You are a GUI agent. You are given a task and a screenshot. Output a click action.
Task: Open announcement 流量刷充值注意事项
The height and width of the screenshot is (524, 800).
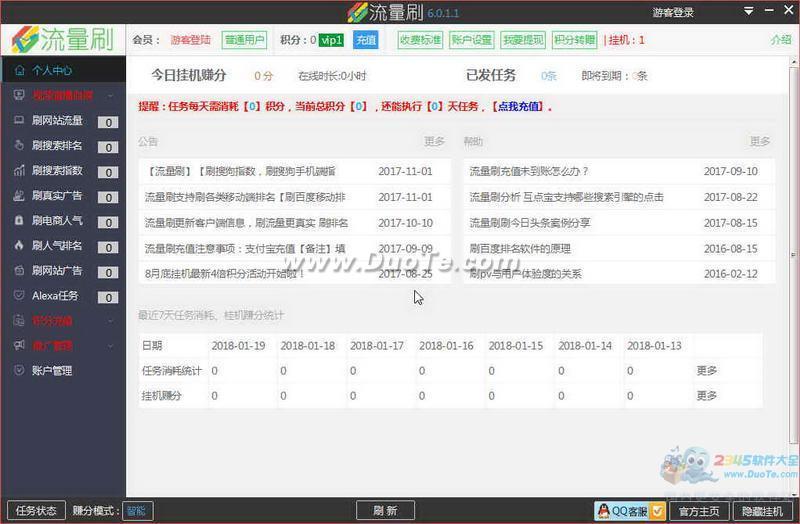click(245, 248)
